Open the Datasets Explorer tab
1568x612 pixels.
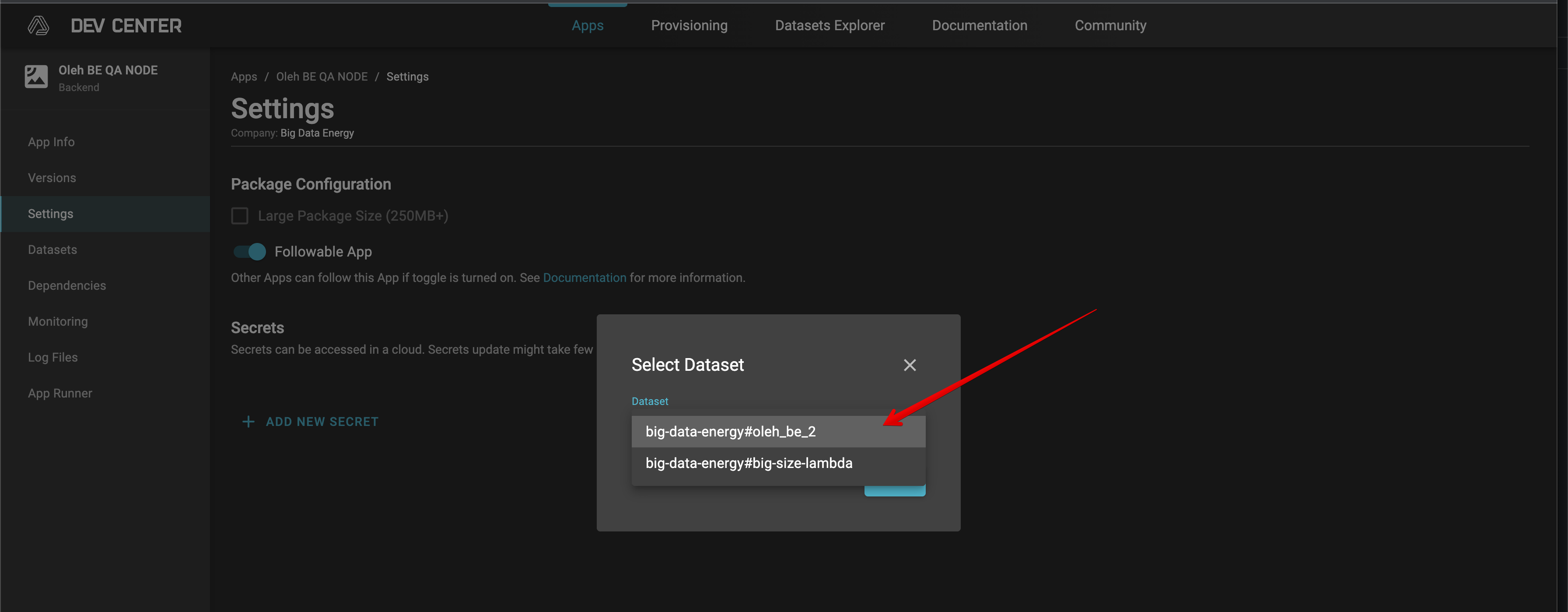tap(829, 25)
